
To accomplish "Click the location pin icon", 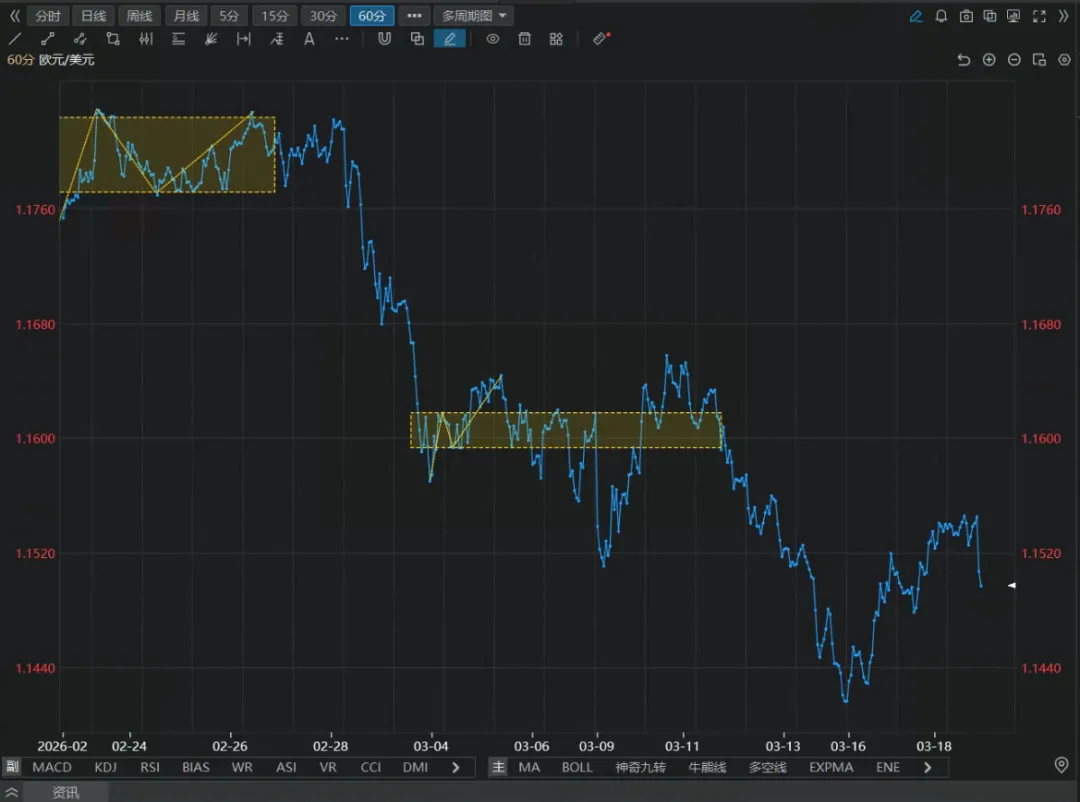I will pos(1061,765).
